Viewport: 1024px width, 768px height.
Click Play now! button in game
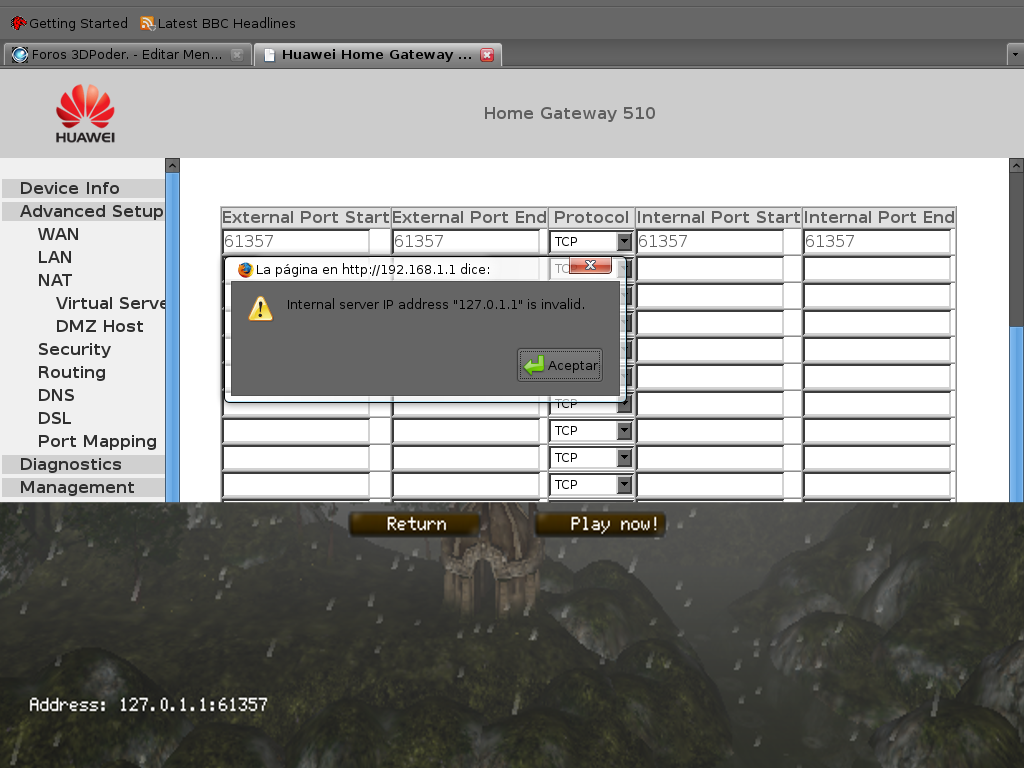pyautogui.click(x=601, y=524)
